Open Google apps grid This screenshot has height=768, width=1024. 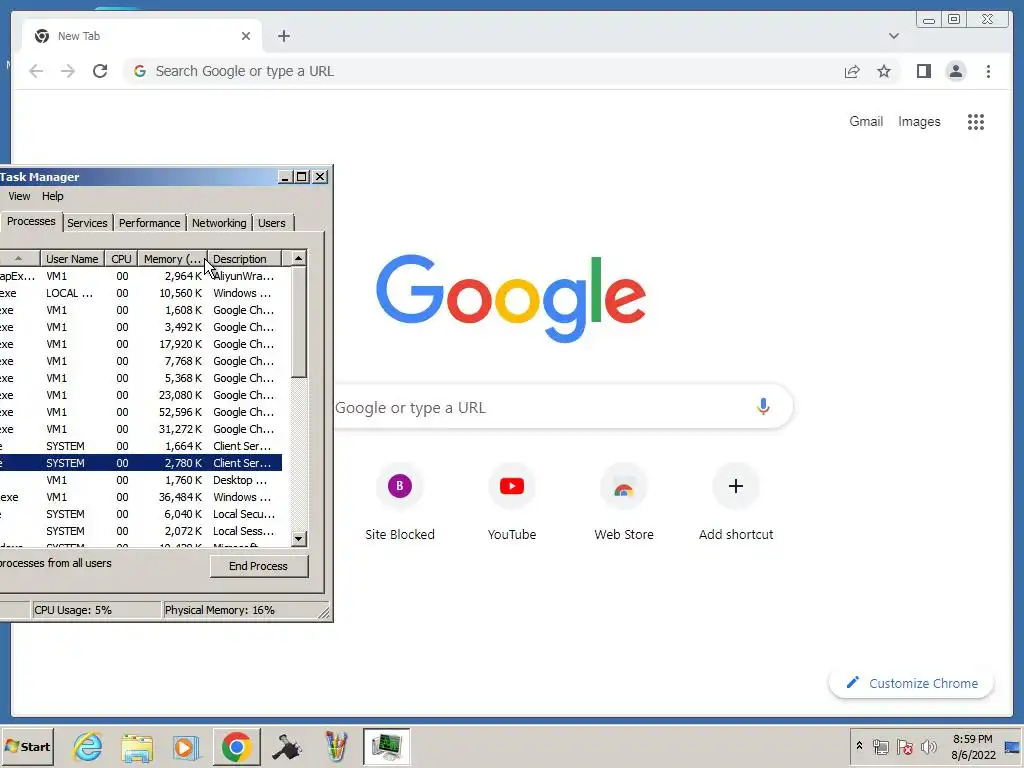pyautogui.click(x=976, y=121)
